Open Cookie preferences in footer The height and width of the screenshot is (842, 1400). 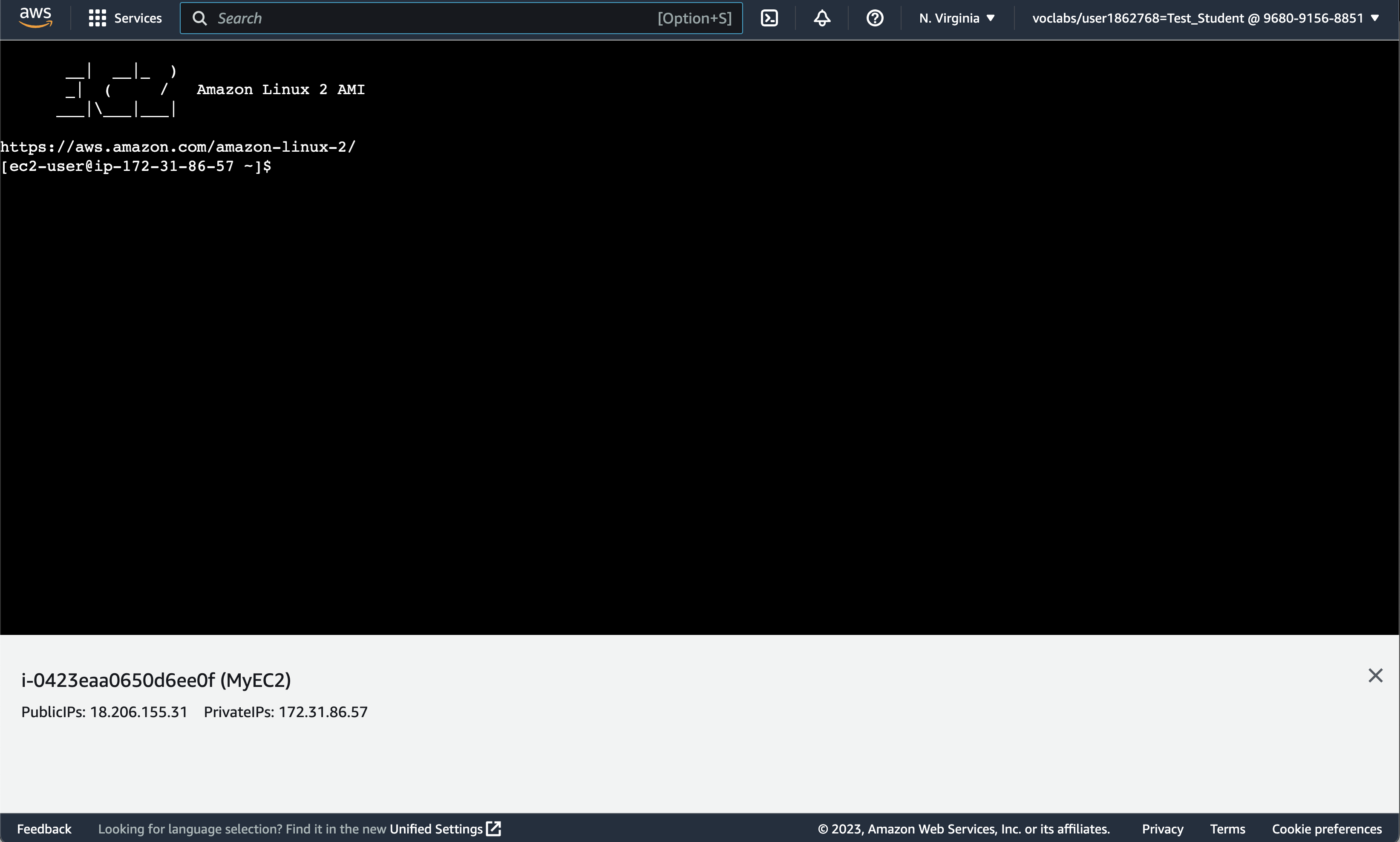(1326, 829)
